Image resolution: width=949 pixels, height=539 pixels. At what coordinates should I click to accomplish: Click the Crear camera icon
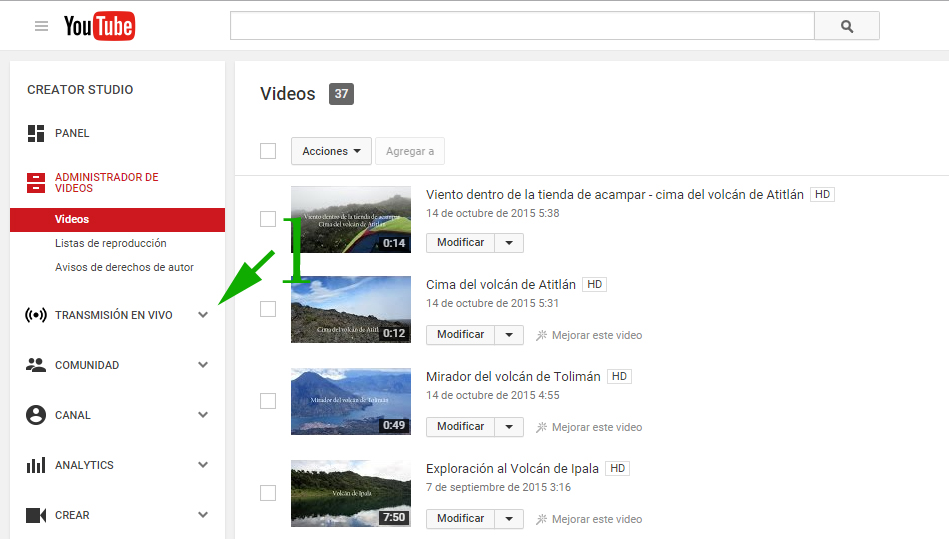coord(36,515)
